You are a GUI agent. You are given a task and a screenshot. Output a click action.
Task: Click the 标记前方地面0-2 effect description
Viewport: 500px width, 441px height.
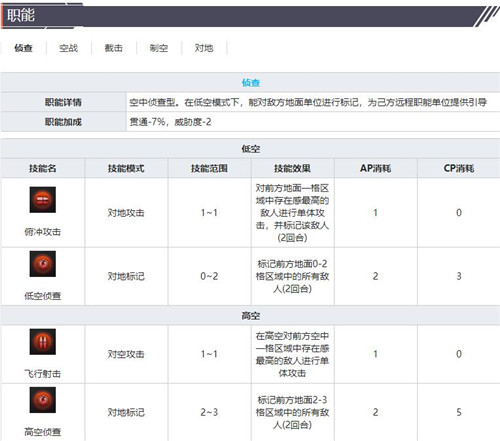(x=292, y=276)
